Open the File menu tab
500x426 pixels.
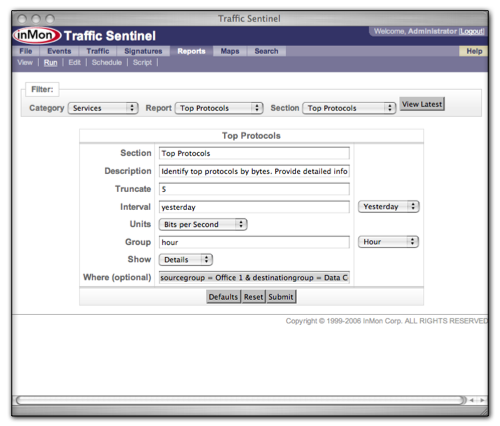[x=26, y=51]
